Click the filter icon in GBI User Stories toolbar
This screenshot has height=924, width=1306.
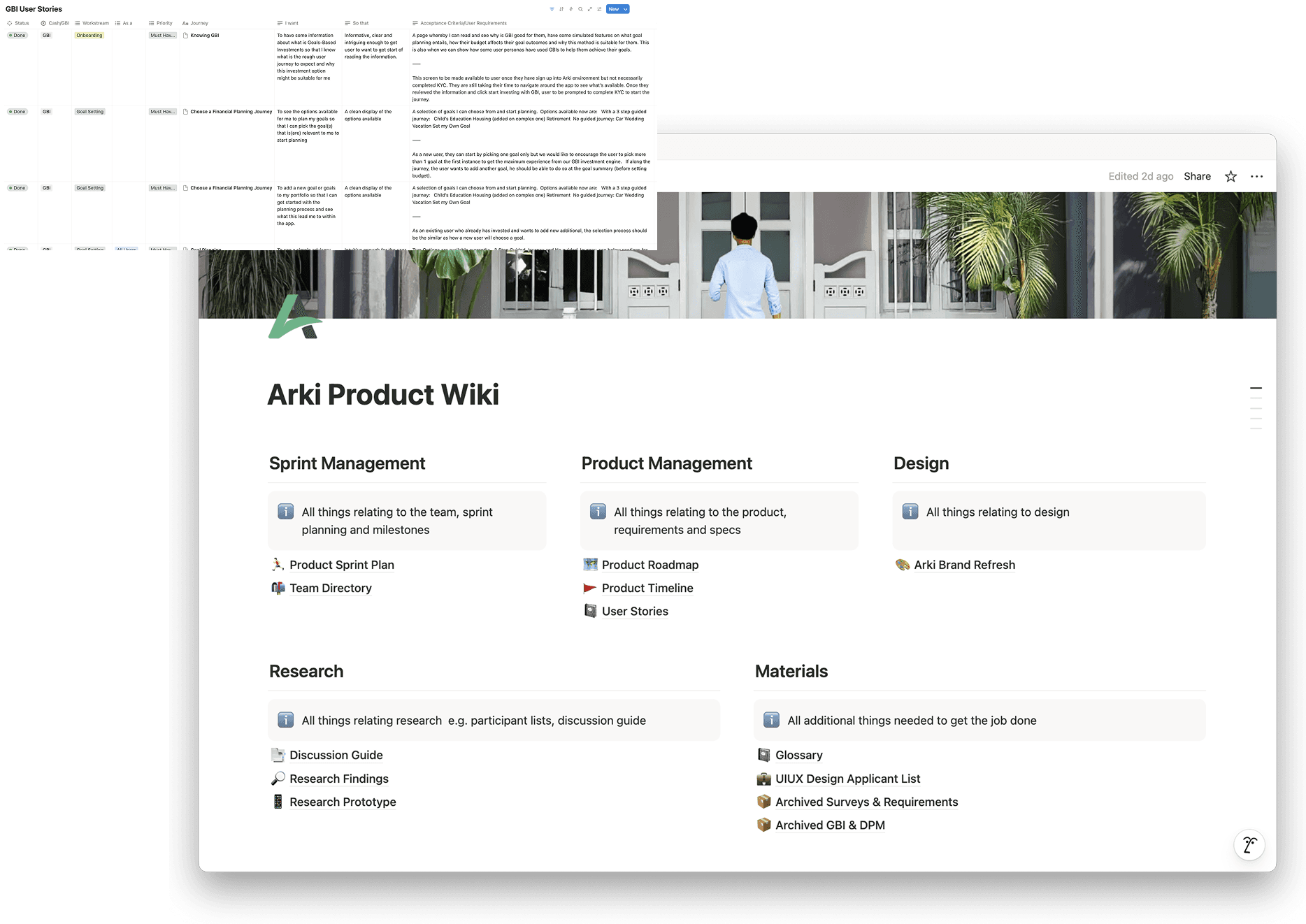pyautogui.click(x=552, y=9)
